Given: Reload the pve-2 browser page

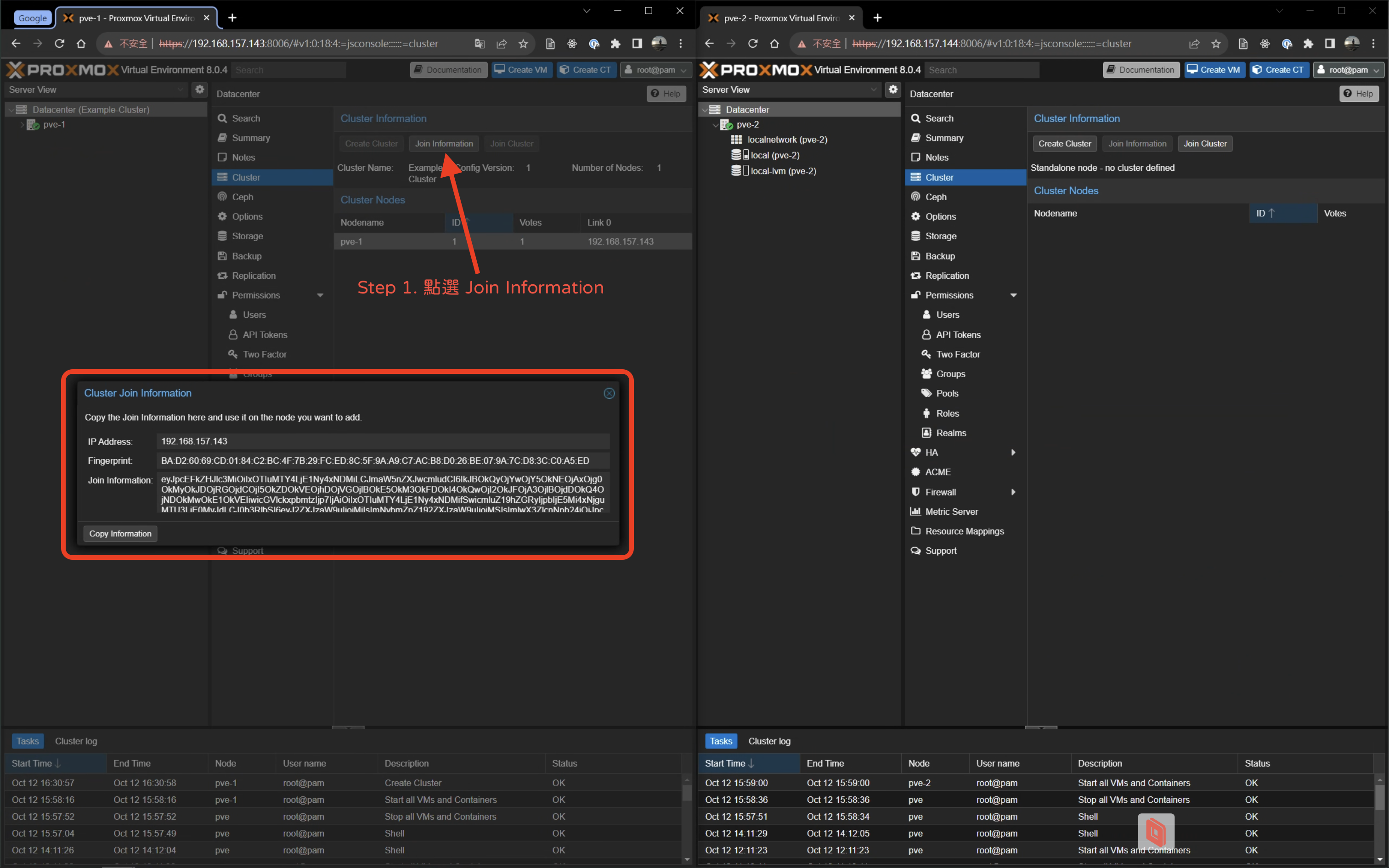Looking at the screenshot, I should point(752,44).
